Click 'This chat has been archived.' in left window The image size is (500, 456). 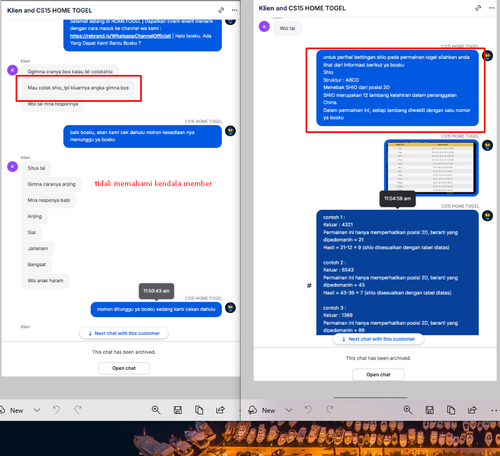[124, 352]
